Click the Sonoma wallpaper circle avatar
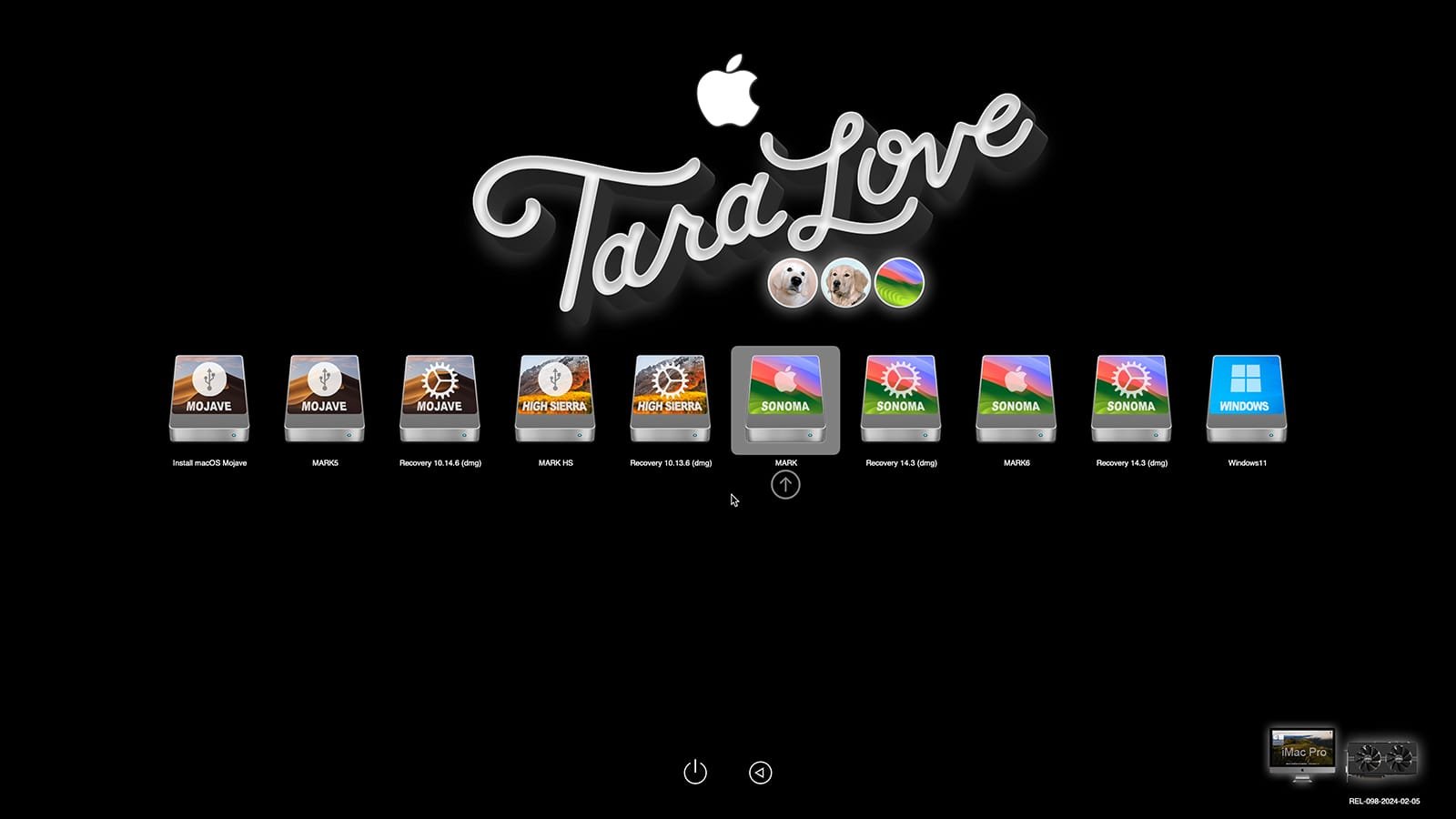 (x=899, y=283)
